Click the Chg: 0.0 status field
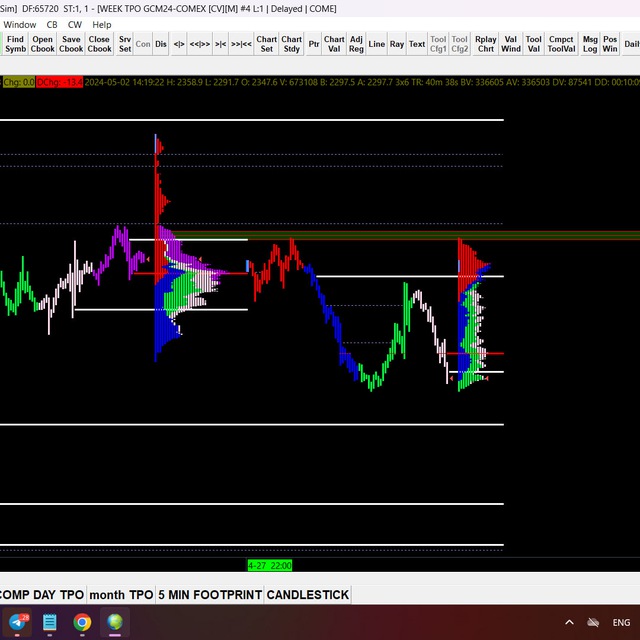The width and height of the screenshot is (640, 640). (x=18, y=82)
